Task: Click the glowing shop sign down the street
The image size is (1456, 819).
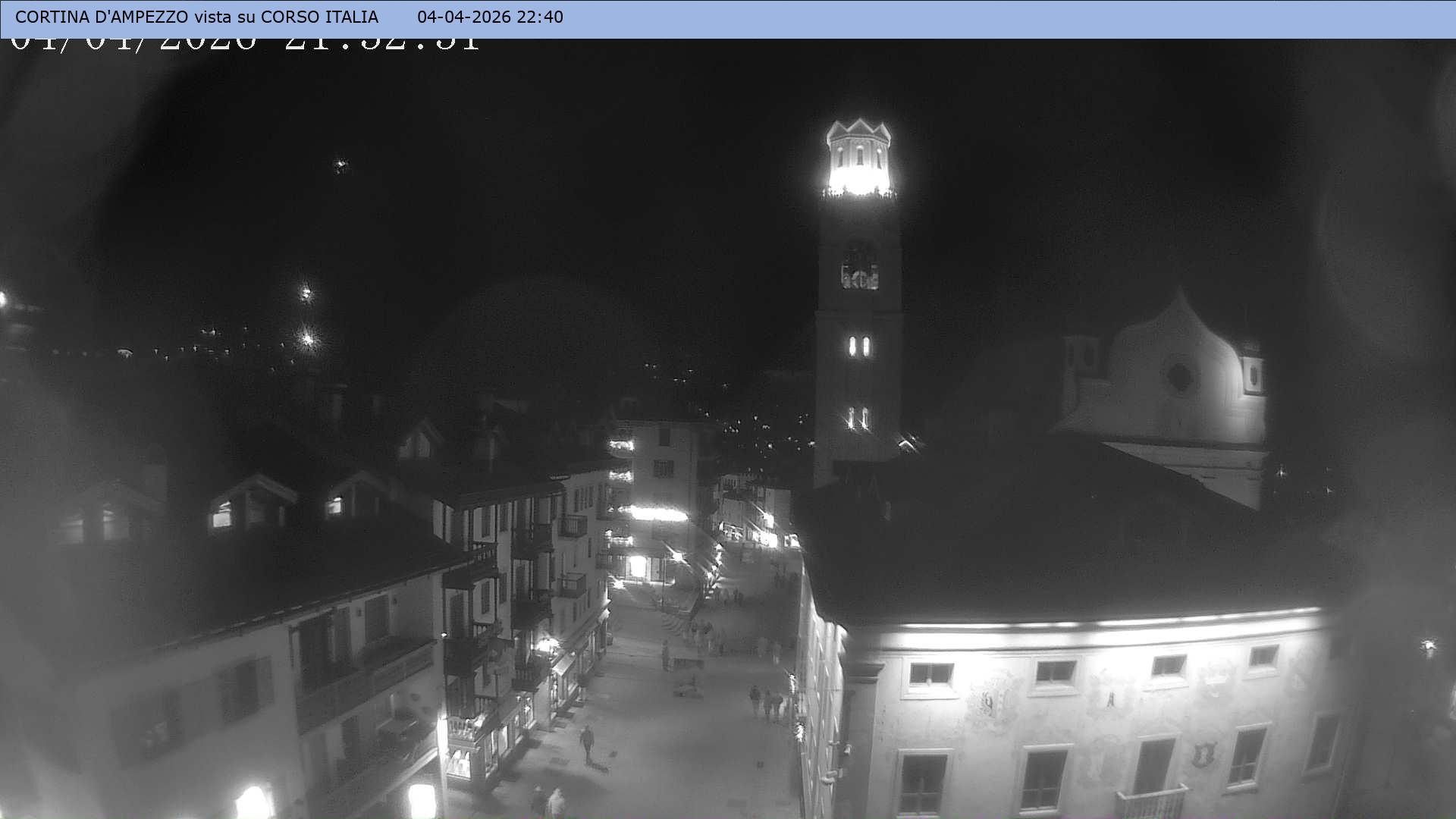Action: tap(658, 514)
